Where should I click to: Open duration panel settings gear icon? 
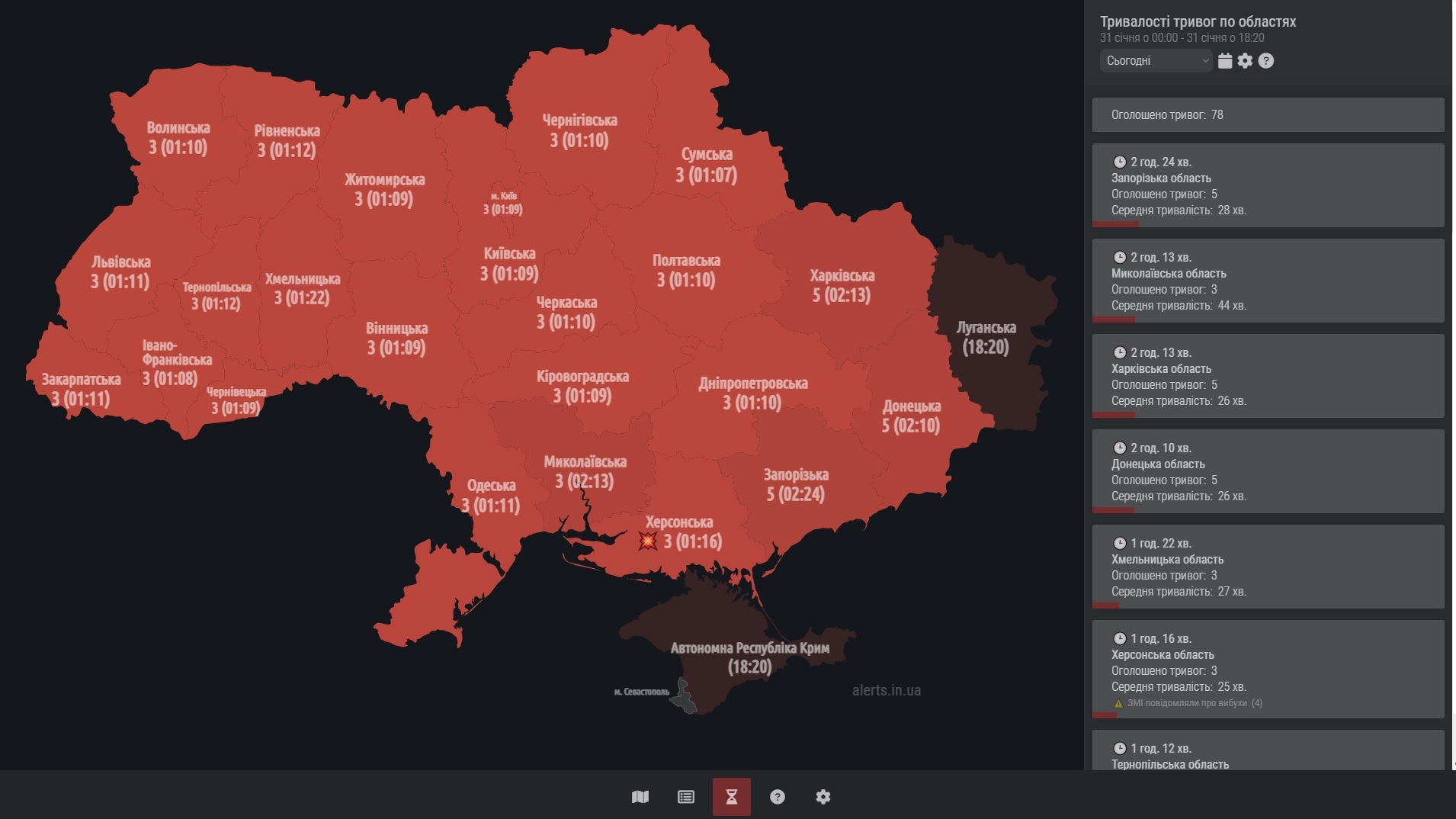pos(1245,61)
